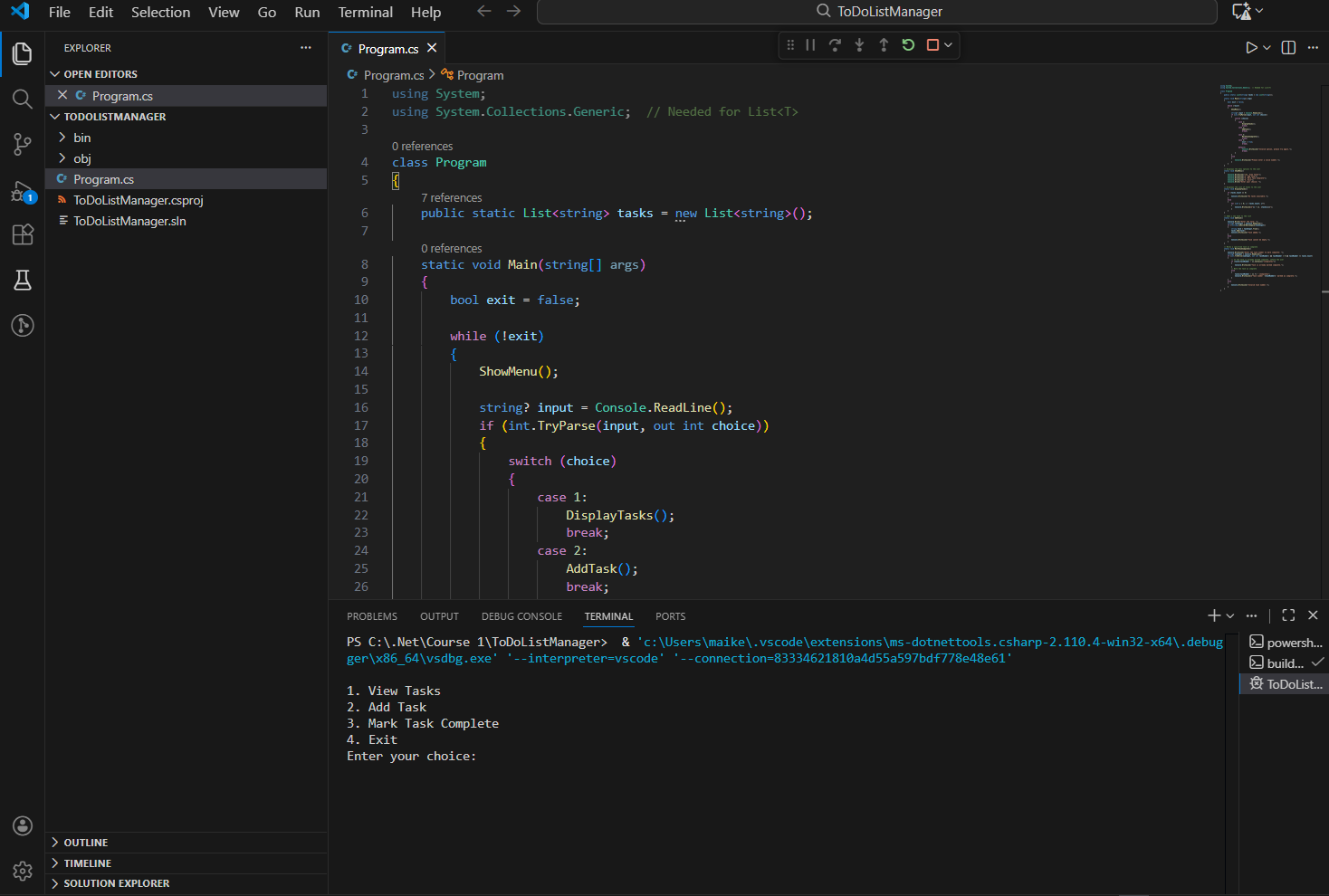Restart the debug session
1329x896 pixels.
907,44
